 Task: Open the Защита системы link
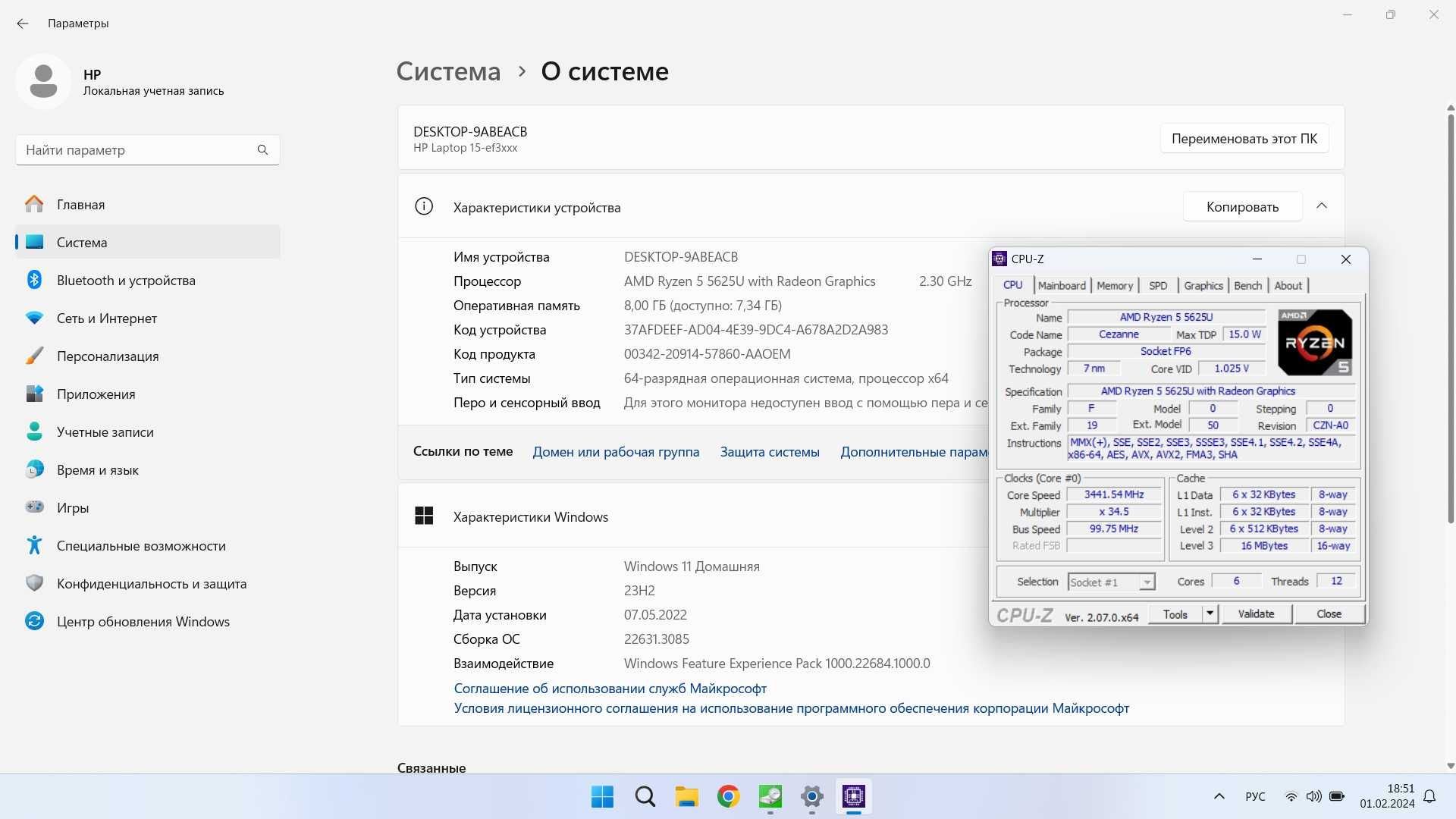(770, 451)
